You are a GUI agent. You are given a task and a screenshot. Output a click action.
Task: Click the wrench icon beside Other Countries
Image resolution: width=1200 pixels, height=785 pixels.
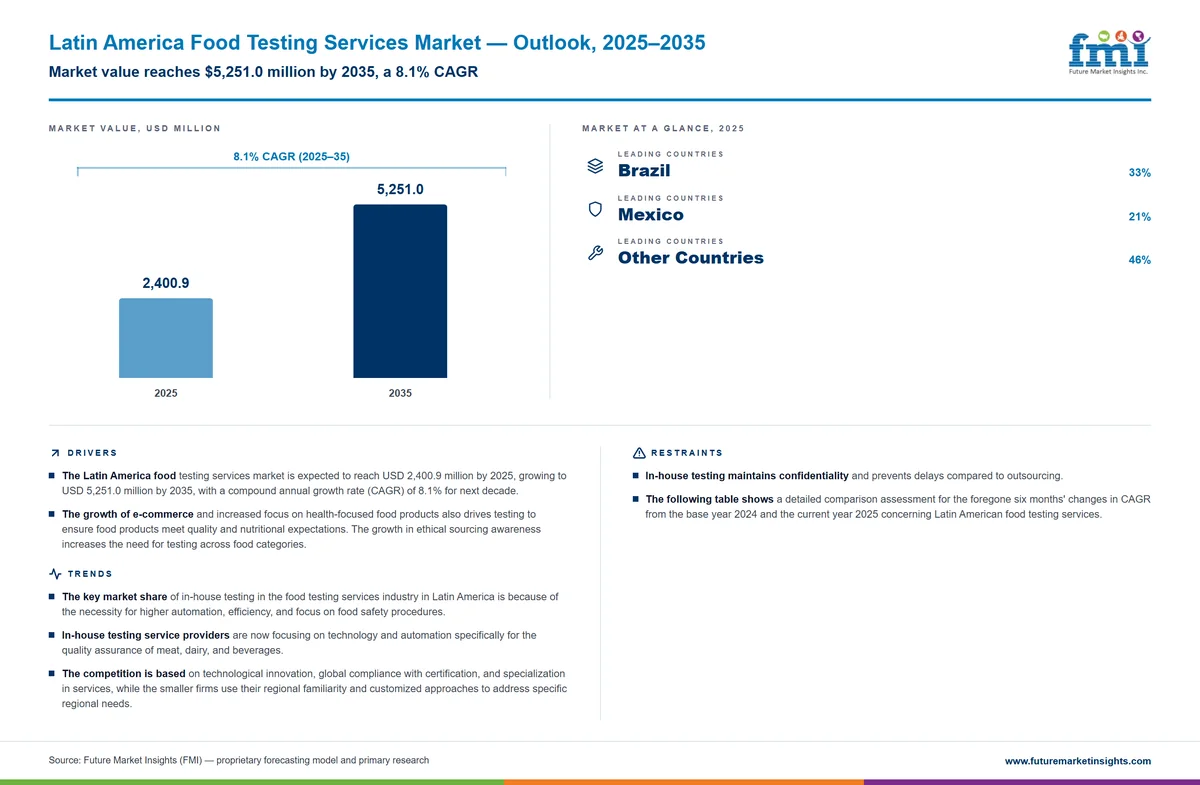click(x=594, y=253)
